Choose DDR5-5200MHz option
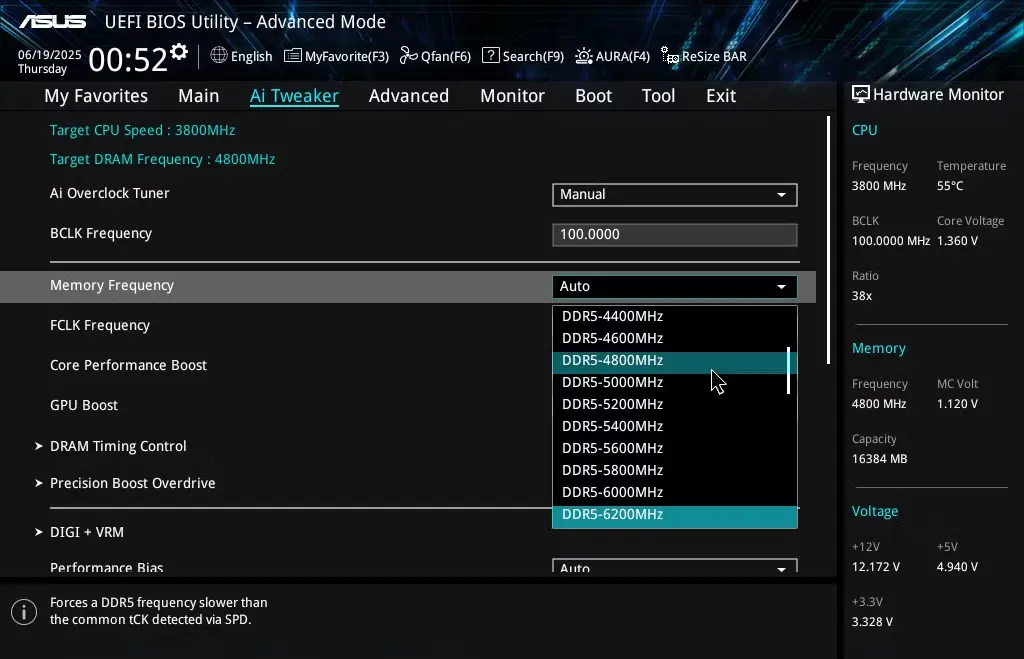The image size is (1024, 659). (x=675, y=404)
